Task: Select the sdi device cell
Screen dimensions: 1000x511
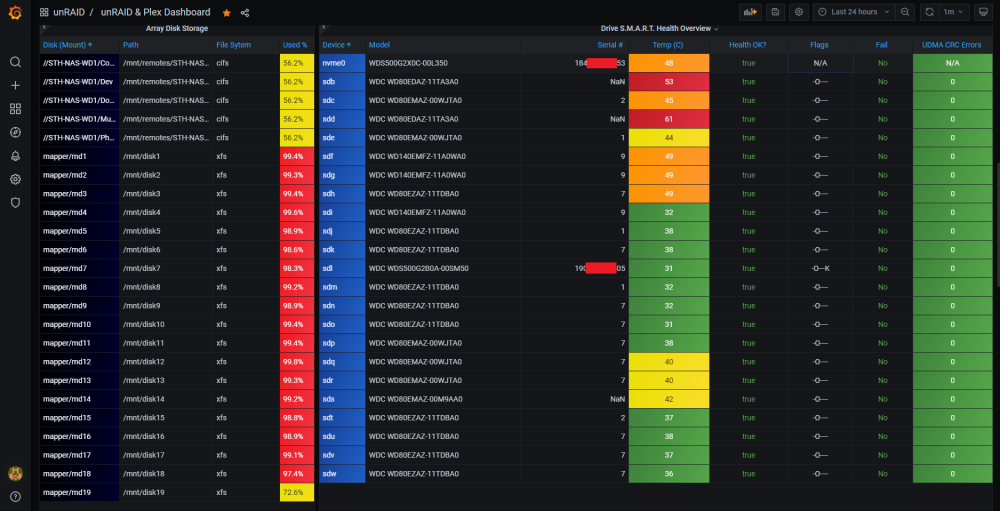Action: click(x=342, y=212)
